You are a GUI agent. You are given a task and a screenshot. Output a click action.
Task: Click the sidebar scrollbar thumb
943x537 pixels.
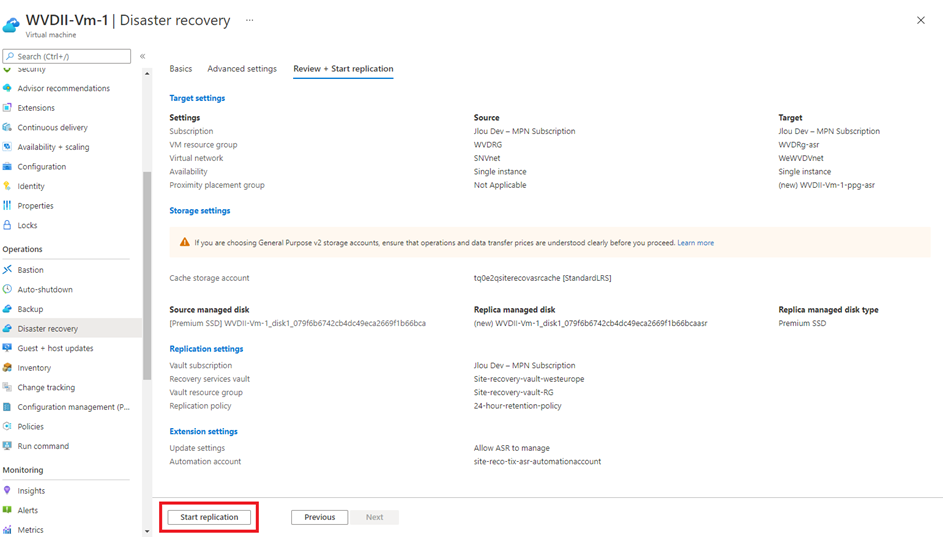147,276
